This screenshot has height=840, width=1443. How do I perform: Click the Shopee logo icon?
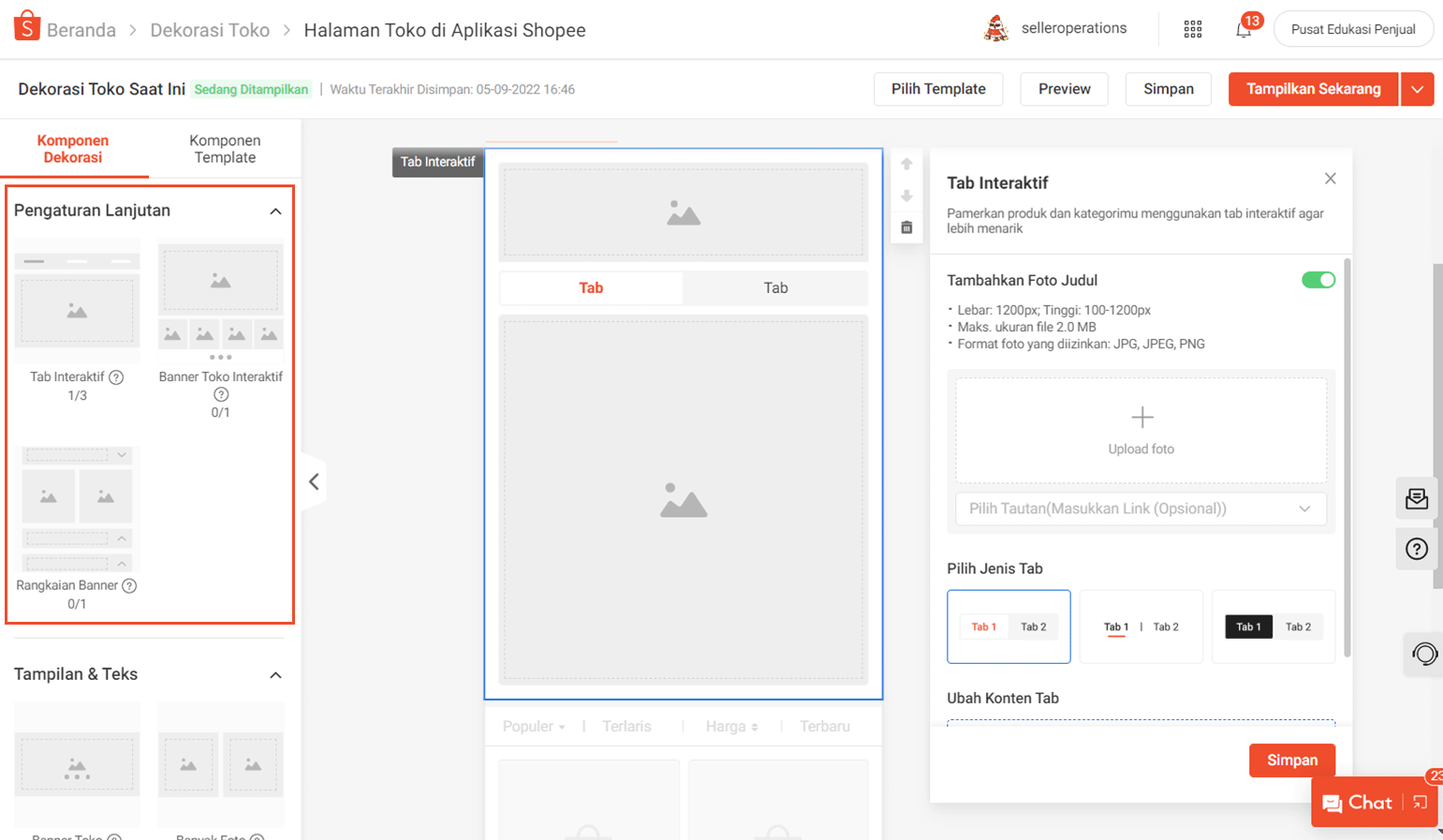pos(26,27)
